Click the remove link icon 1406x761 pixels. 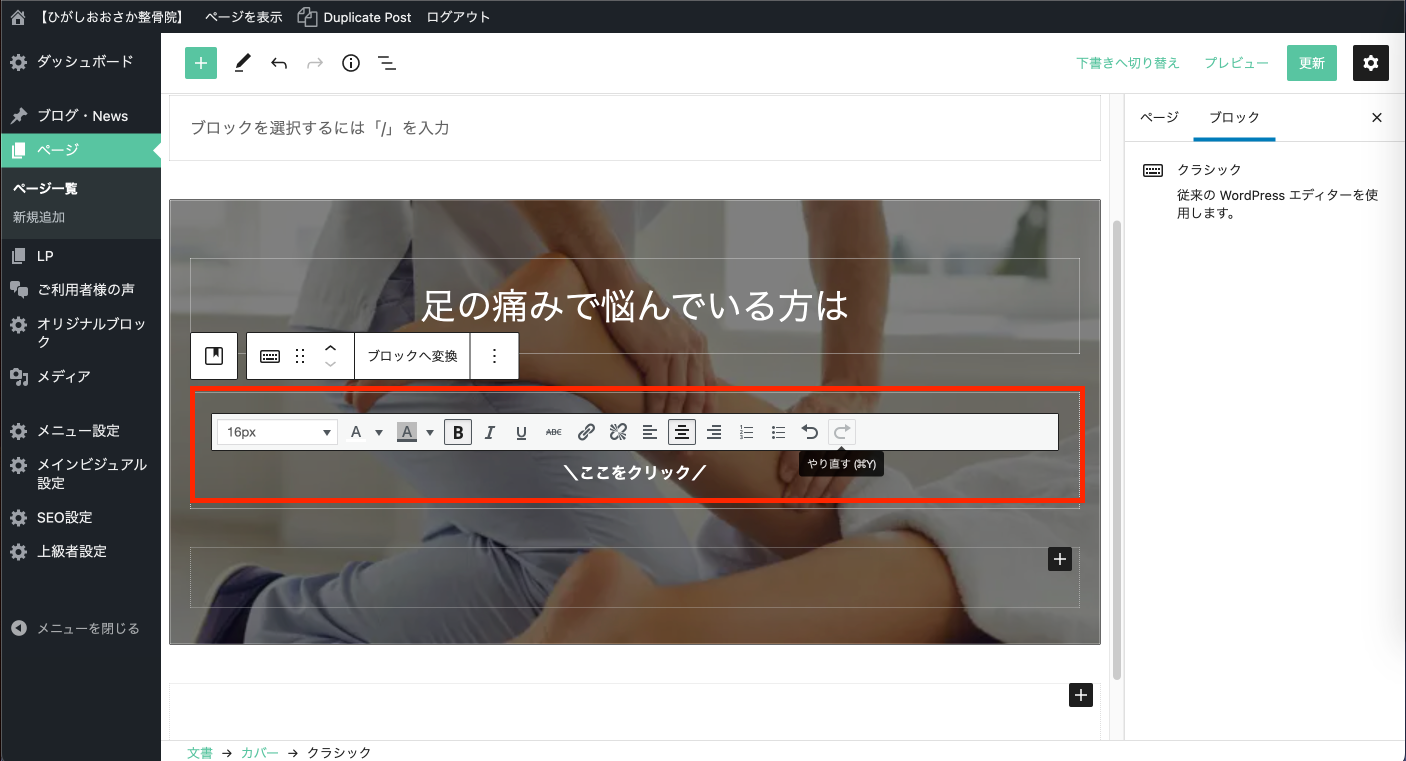pyautogui.click(x=618, y=432)
